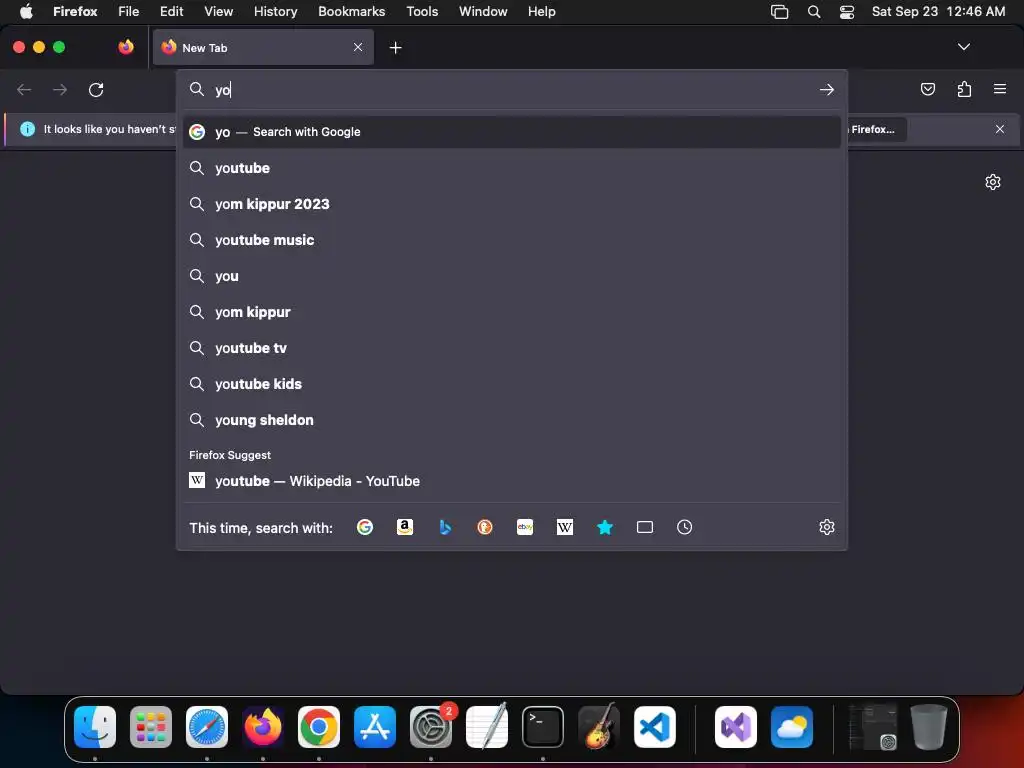Open Save to Pocket icon
The height and width of the screenshot is (768, 1024).
927,89
